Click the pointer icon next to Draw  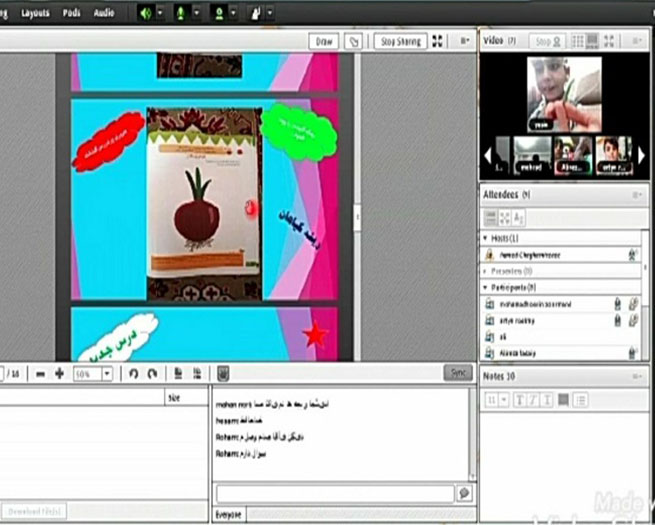click(352, 41)
